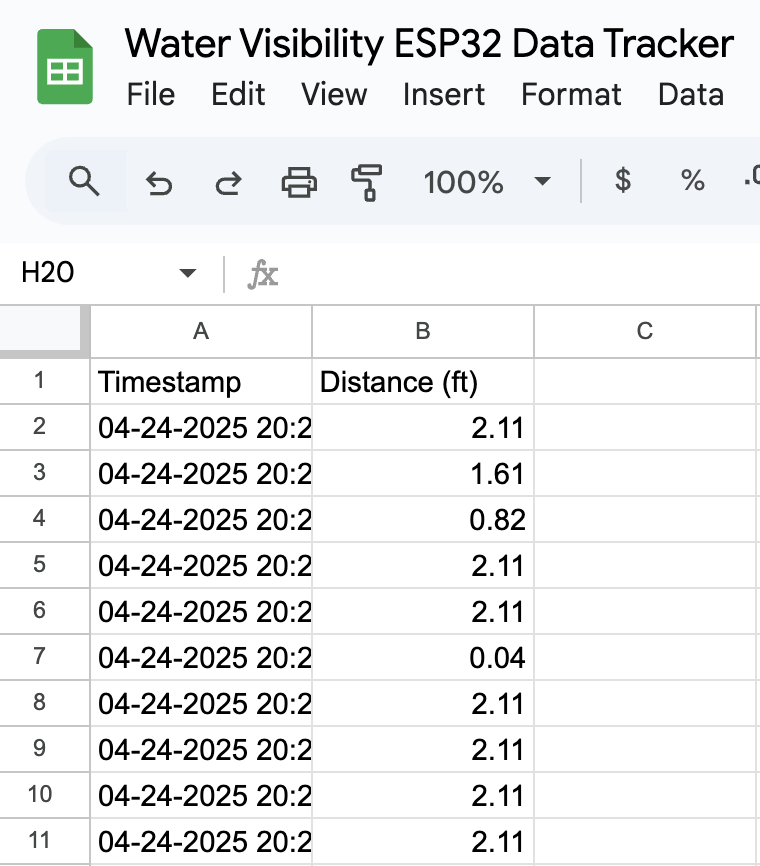Image resolution: width=760 pixels, height=866 pixels.
Task: Open Print via the printer icon
Action: pyautogui.click(x=297, y=182)
